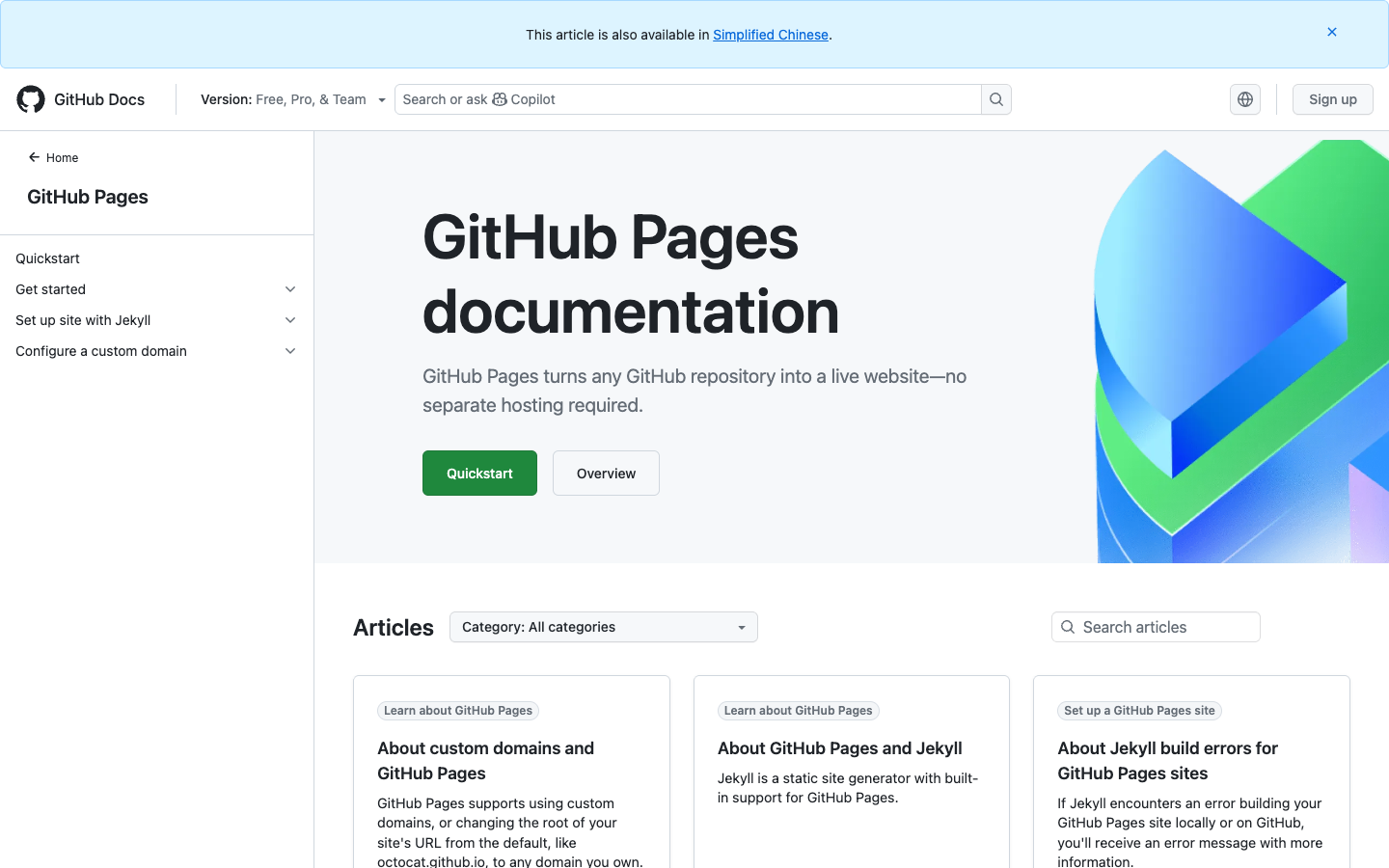
Task: Click the GitHub Pages documentation headline
Action: (631, 274)
